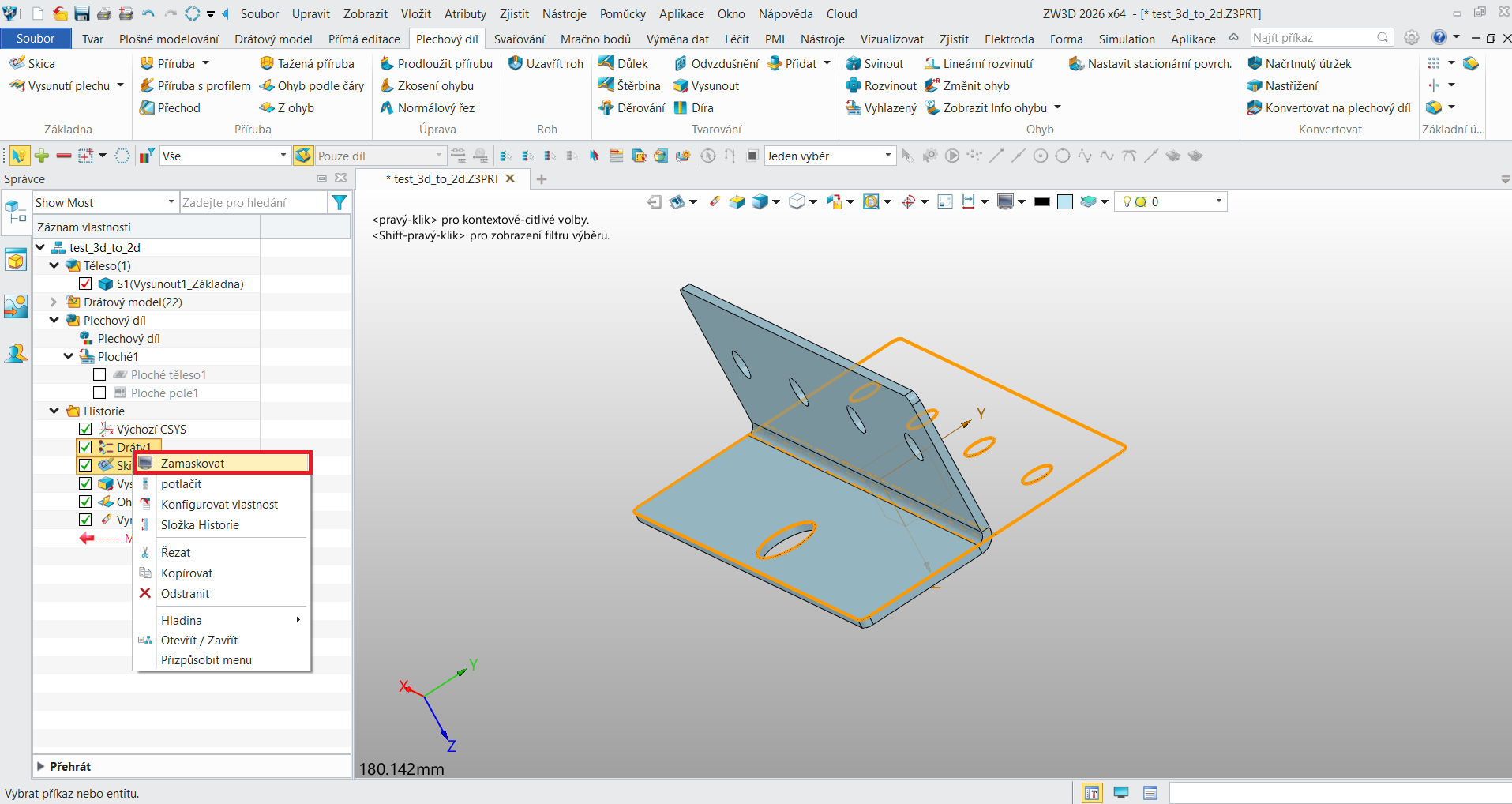1512x804 pixels.
Task: Select the Odvzdušnění tool
Action: coord(716,63)
